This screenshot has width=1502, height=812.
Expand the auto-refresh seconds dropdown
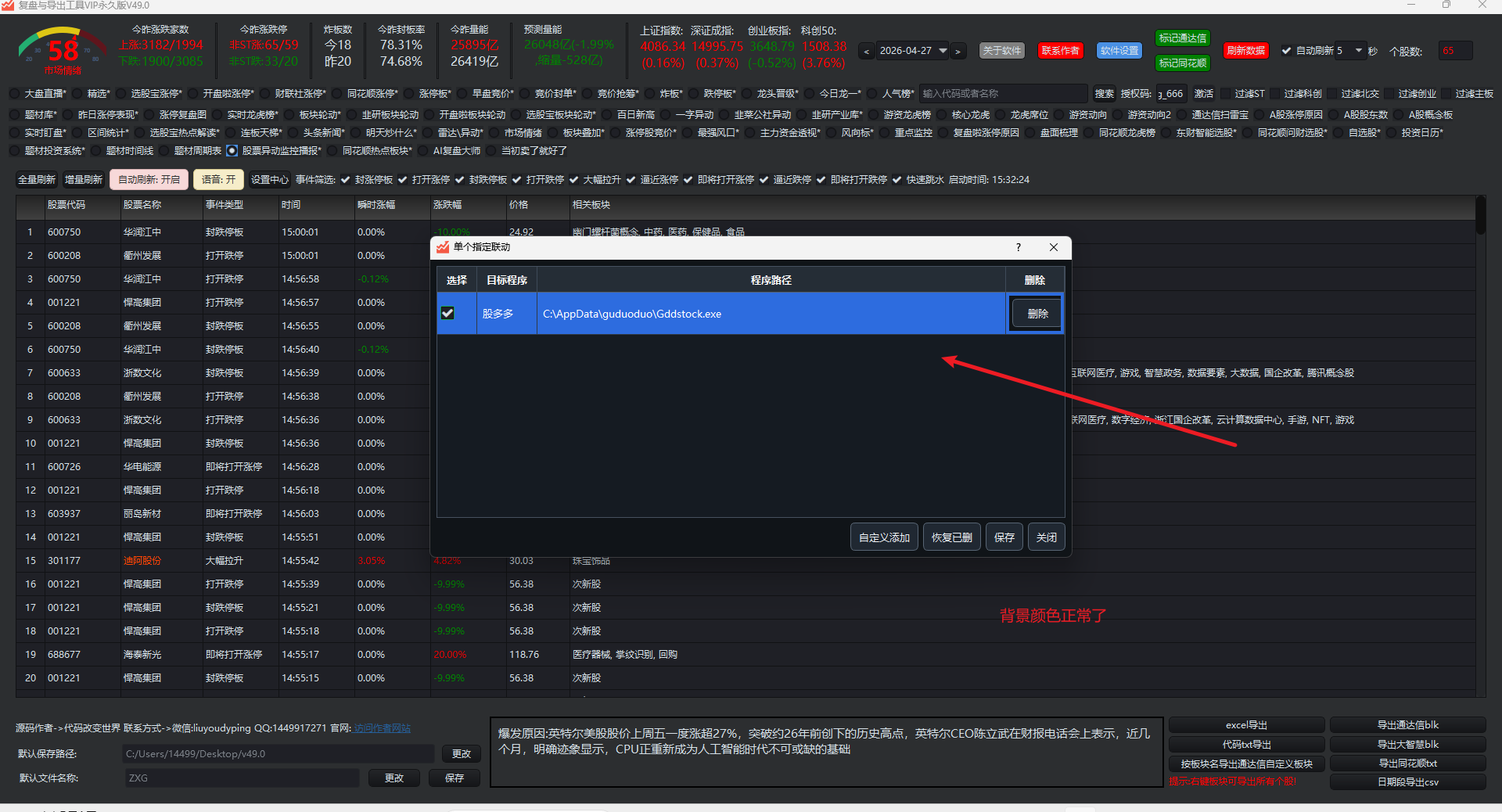[1358, 51]
